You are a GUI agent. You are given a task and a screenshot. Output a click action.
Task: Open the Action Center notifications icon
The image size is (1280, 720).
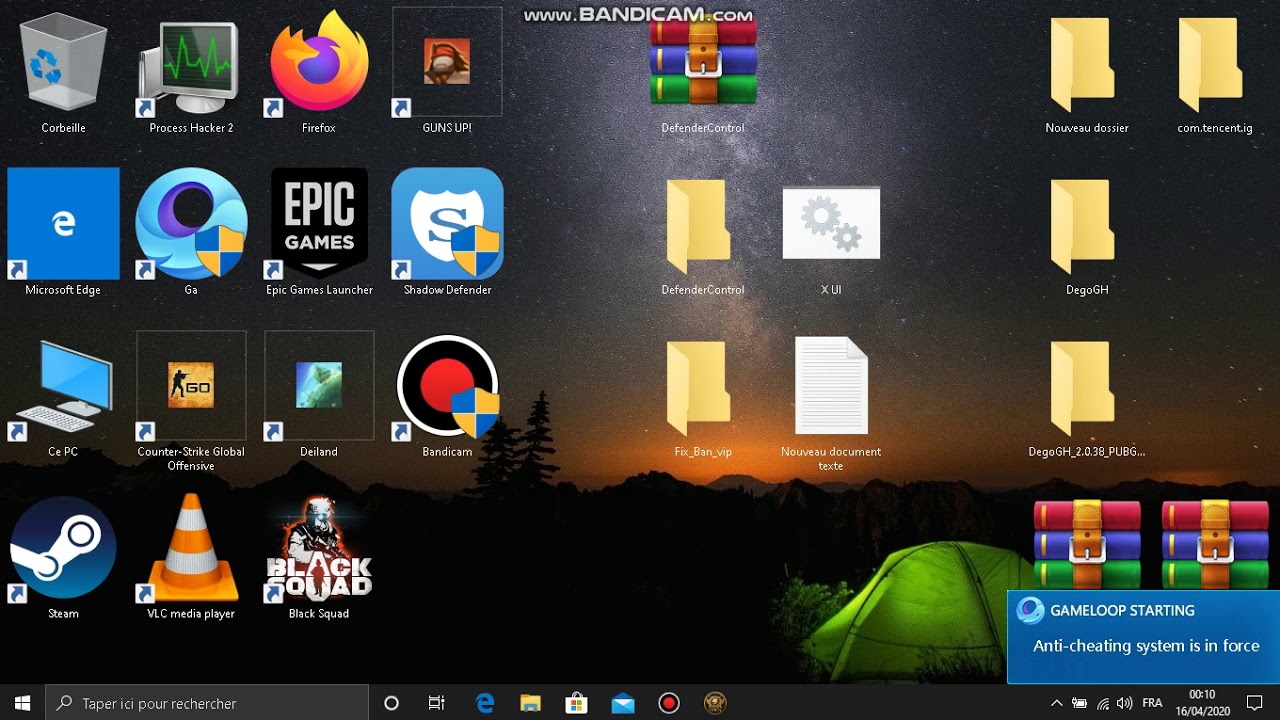pyautogui.click(x=1255, y=703)
